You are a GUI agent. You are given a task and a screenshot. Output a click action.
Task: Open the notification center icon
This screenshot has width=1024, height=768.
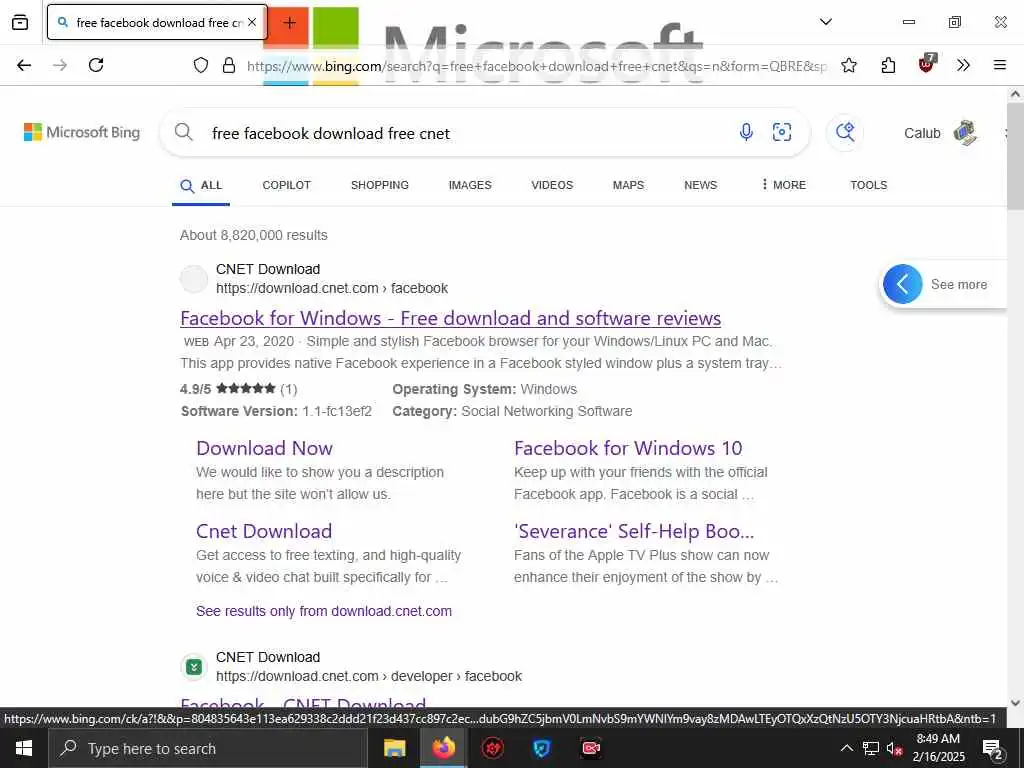click(x=992, y=749)
